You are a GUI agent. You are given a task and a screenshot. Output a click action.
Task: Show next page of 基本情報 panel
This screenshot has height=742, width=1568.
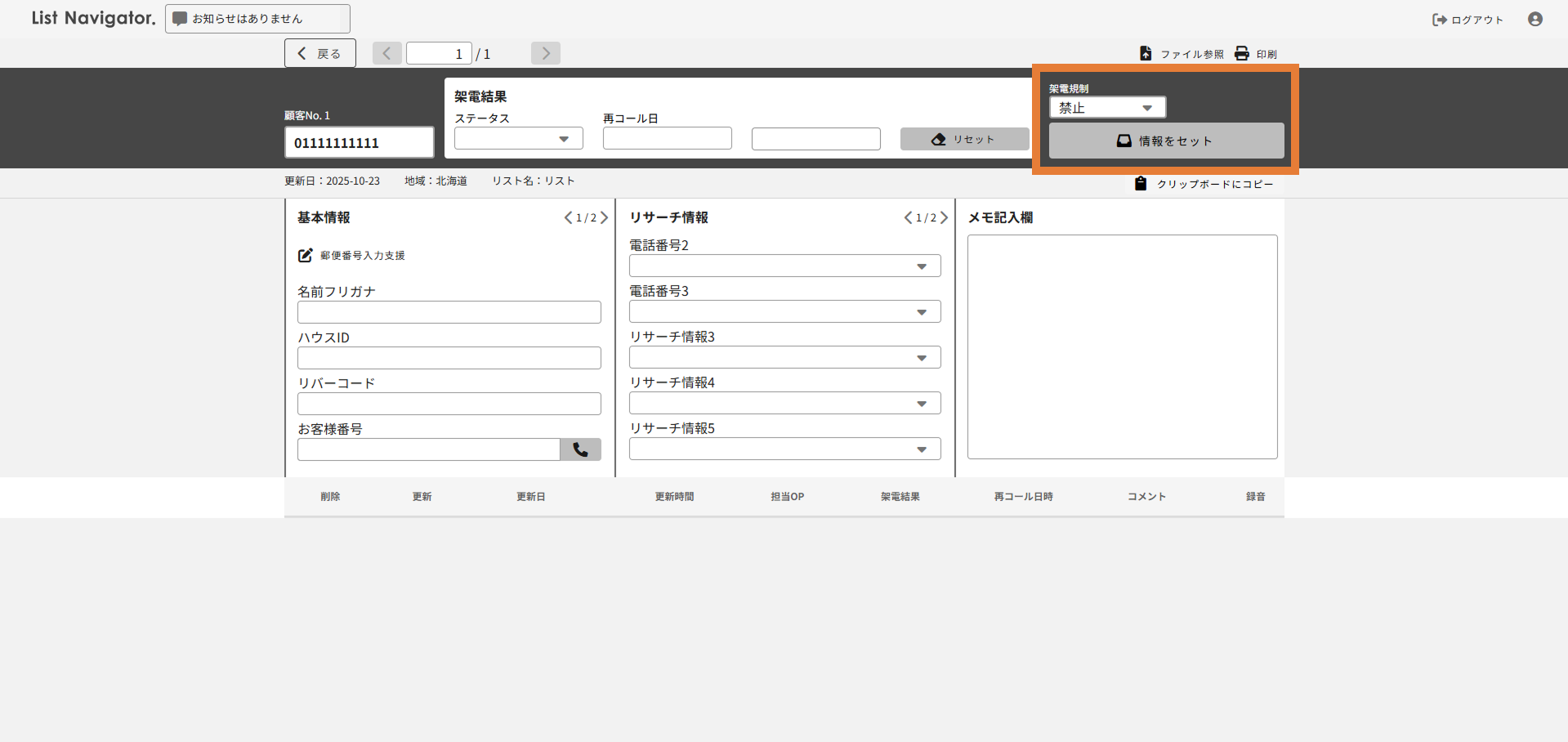click(605, 217)
